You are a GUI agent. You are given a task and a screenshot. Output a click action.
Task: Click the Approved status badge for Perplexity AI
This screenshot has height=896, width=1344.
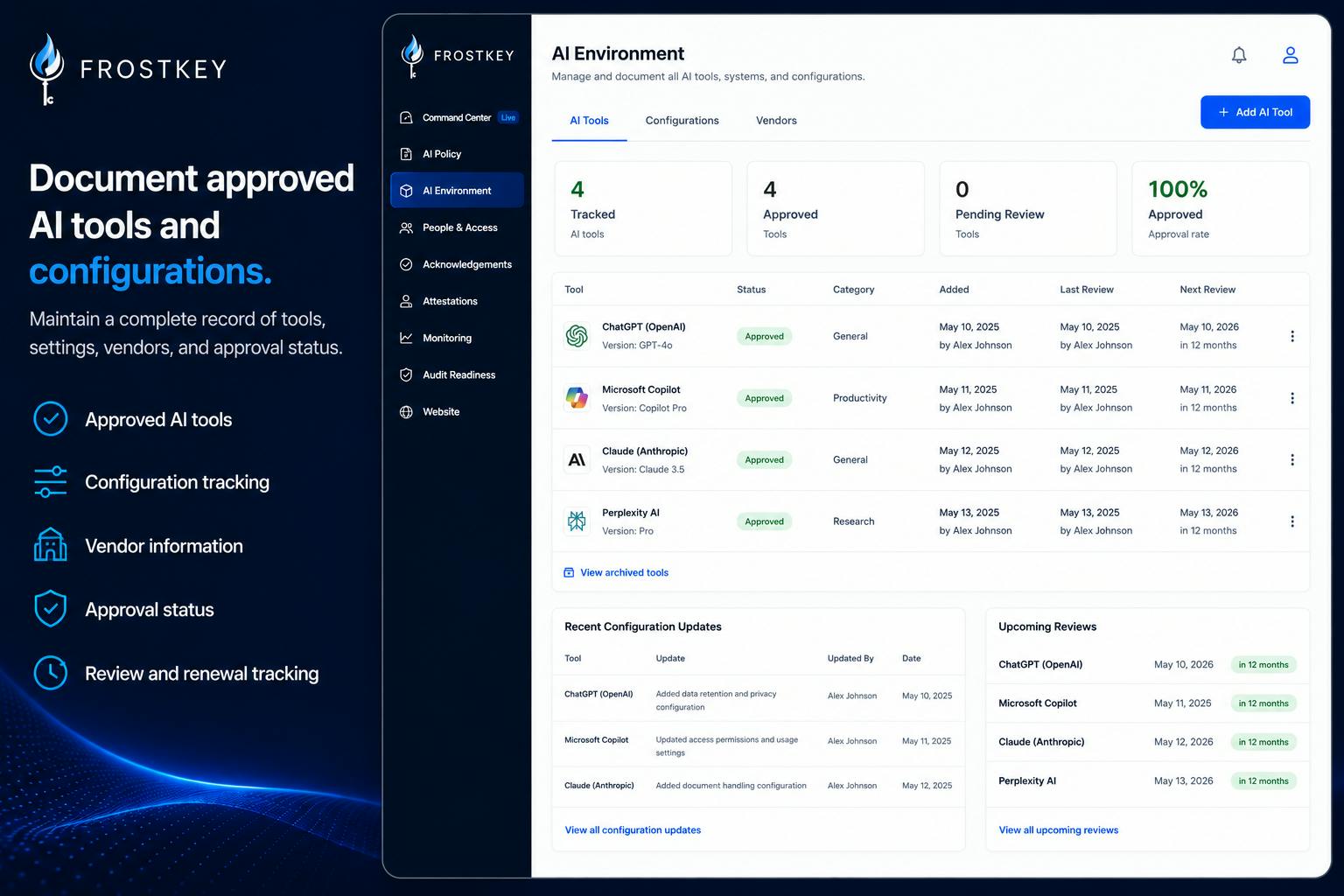tap(764, 521)
